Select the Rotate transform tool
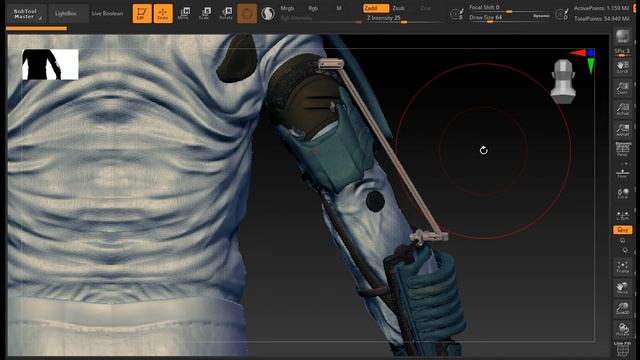Viewport: 640px width, 360px height. (x=226, y=13)
